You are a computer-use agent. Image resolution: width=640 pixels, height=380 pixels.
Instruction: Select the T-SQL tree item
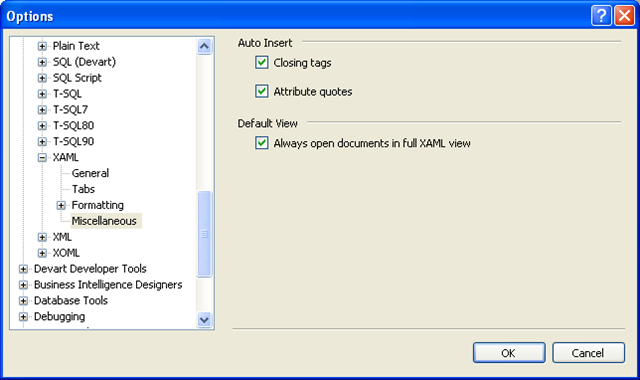coord(67,93)
